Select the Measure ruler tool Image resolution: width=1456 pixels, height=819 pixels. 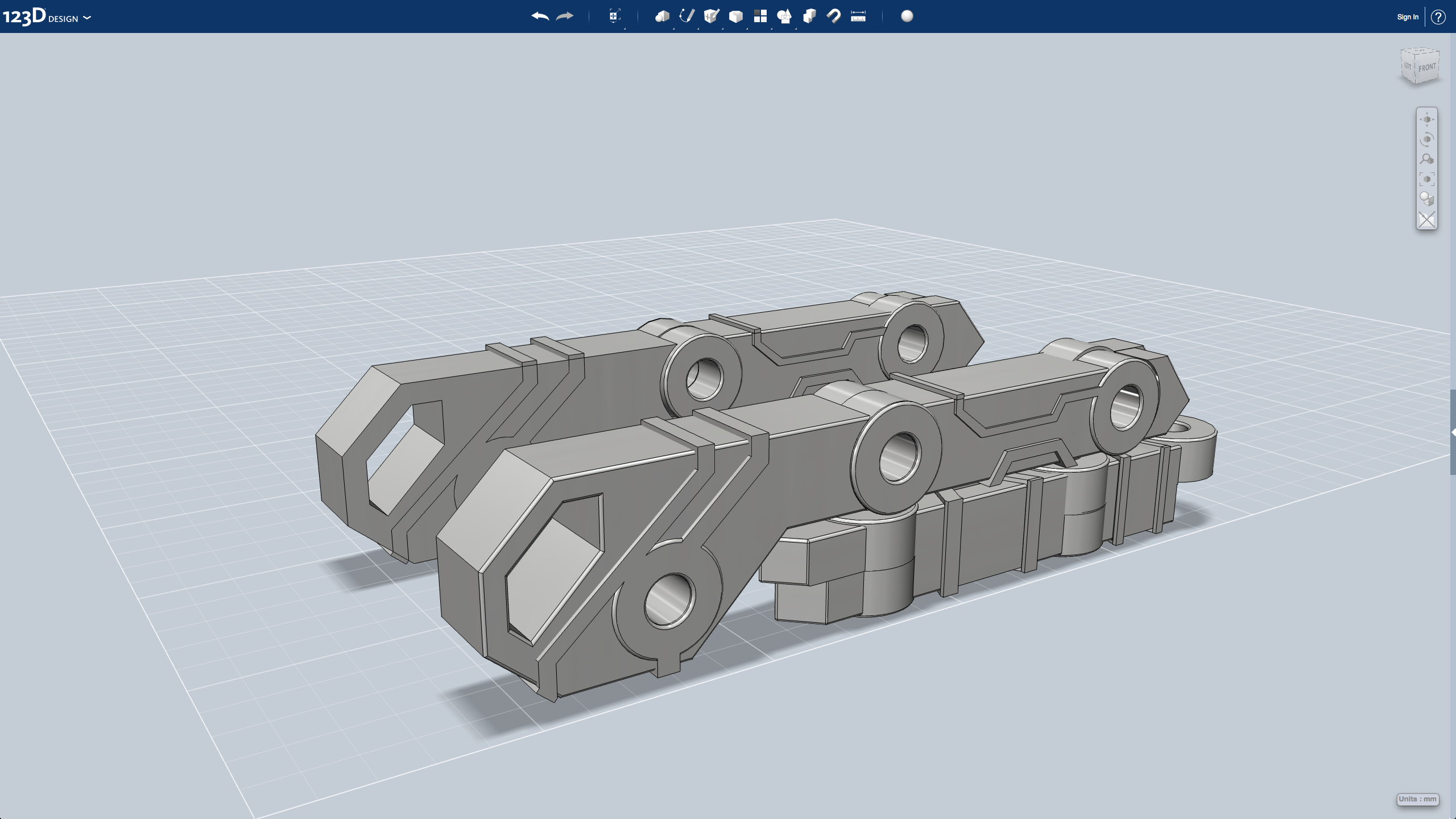[858, 16]
